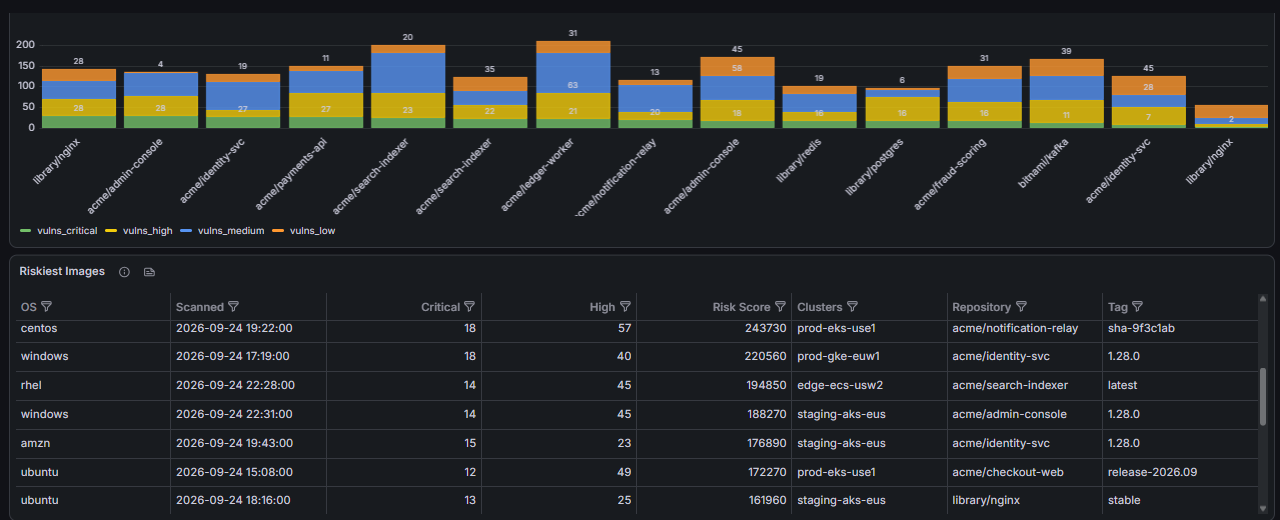Click the green vulns_critical color swatch

[27, 231]
